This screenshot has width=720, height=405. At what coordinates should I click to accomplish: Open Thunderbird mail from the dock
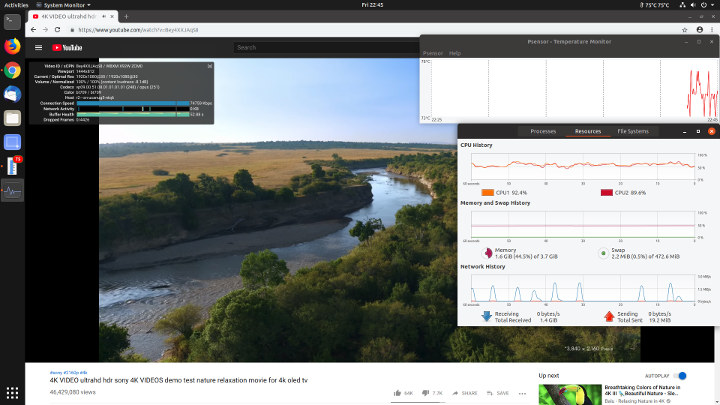point(12,94)
